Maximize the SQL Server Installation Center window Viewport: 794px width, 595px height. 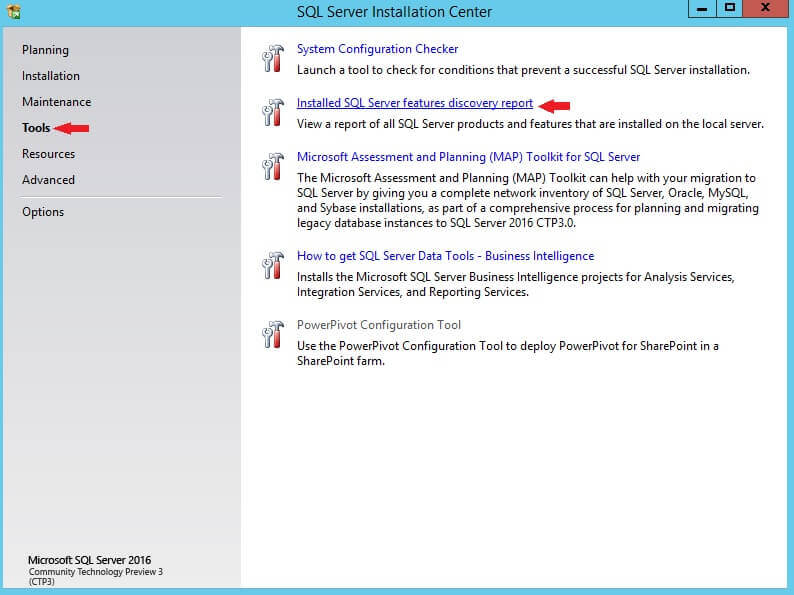pos(729,9)
